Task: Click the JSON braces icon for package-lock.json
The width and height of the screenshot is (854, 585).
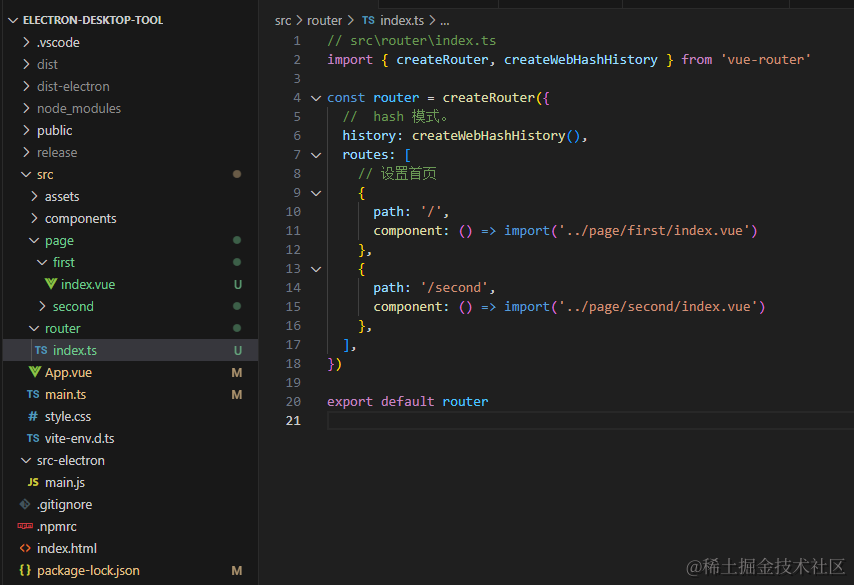Action: pos(26,570)
